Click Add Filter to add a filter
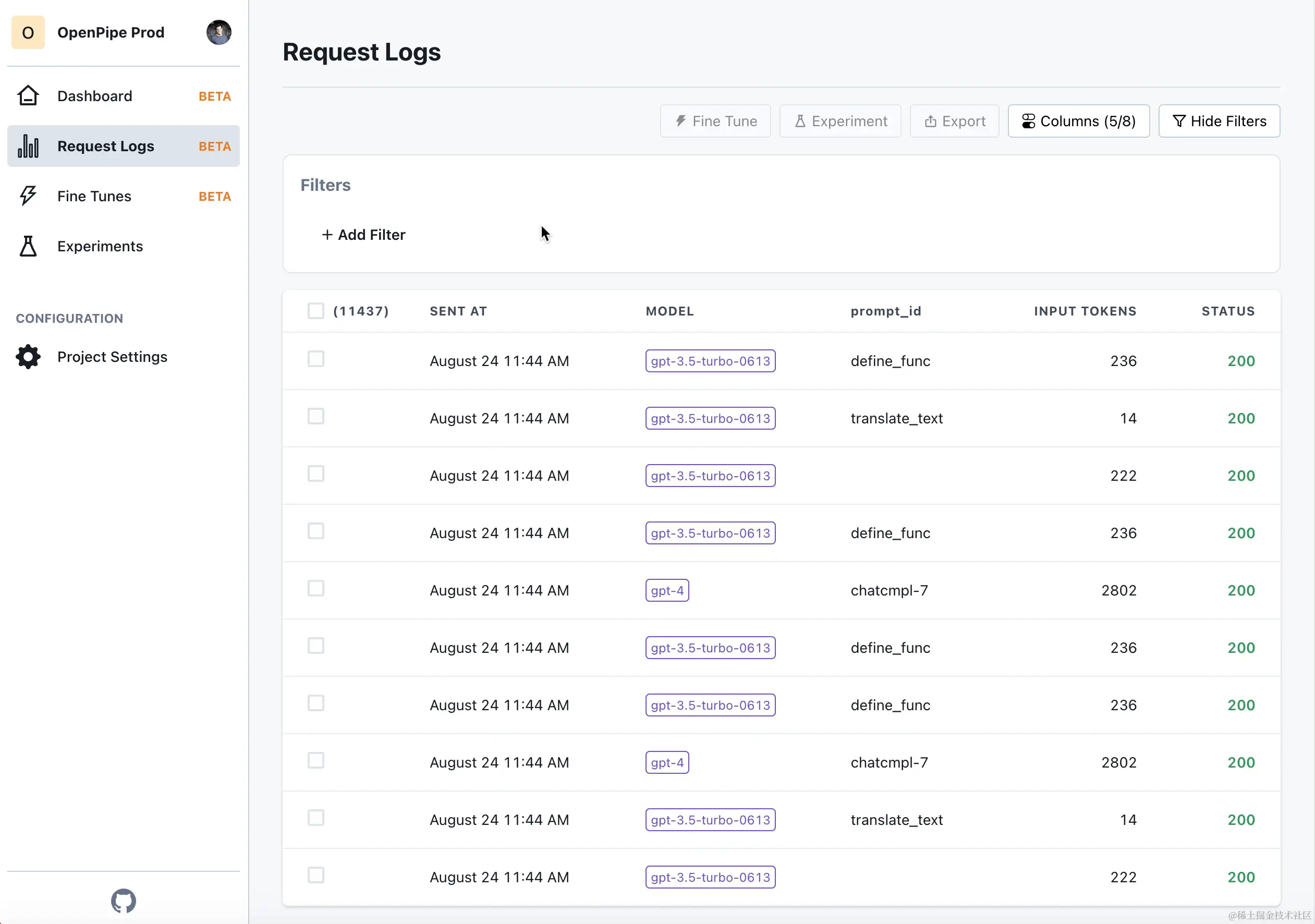This screenshot has width=1315, height=924. (364, 234)
